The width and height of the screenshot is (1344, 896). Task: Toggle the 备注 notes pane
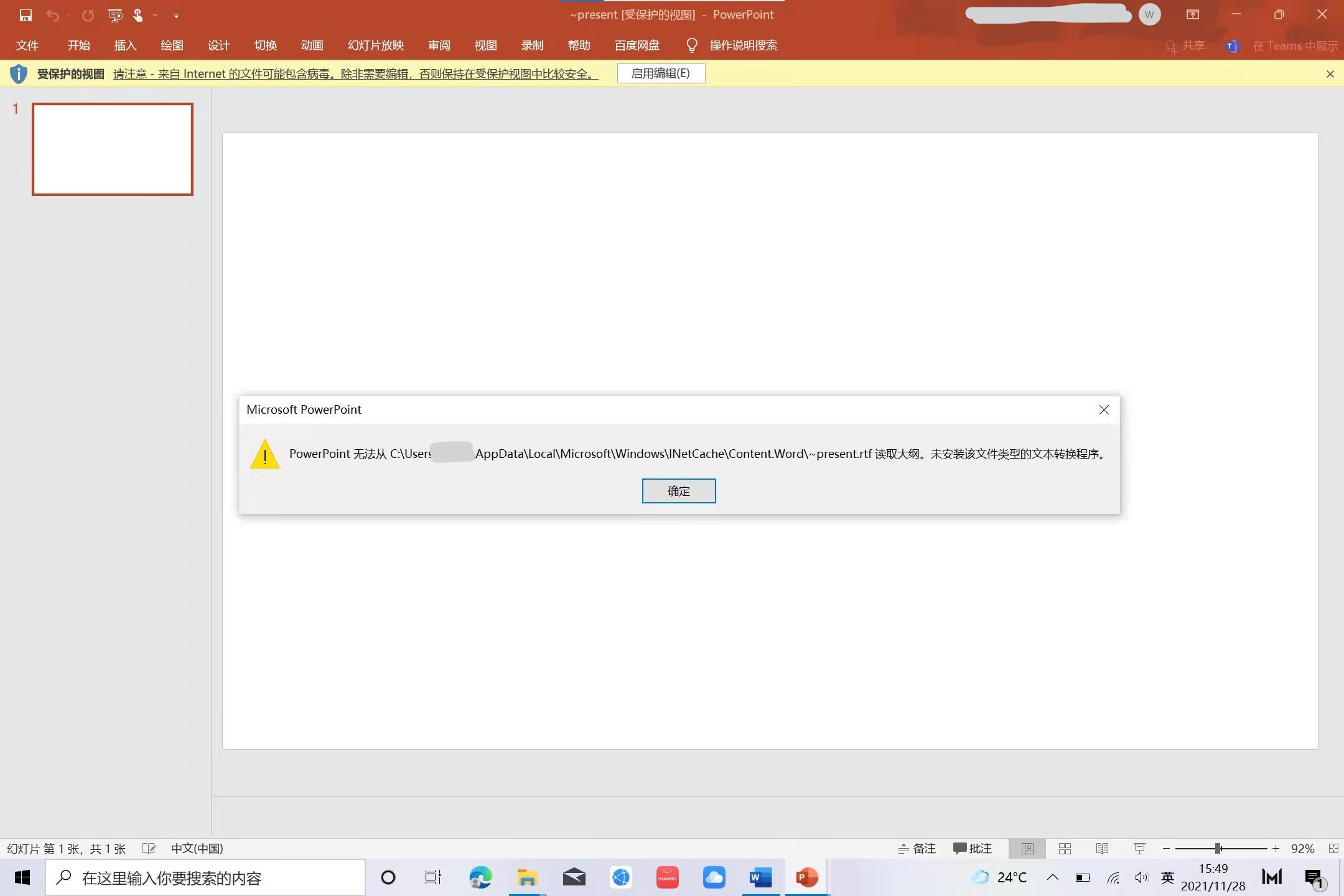click(x=917, y=849)
